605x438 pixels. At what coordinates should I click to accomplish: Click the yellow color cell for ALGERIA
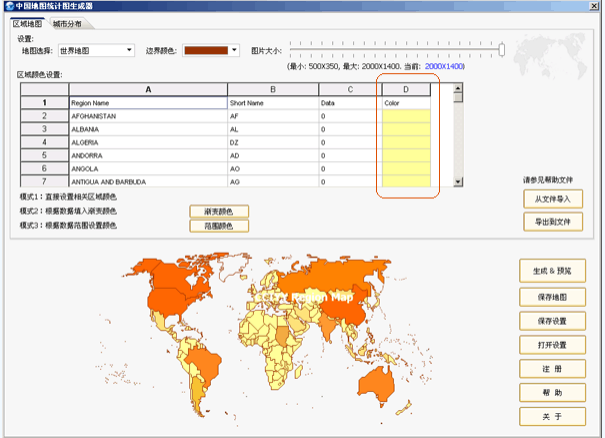[406, 142]
